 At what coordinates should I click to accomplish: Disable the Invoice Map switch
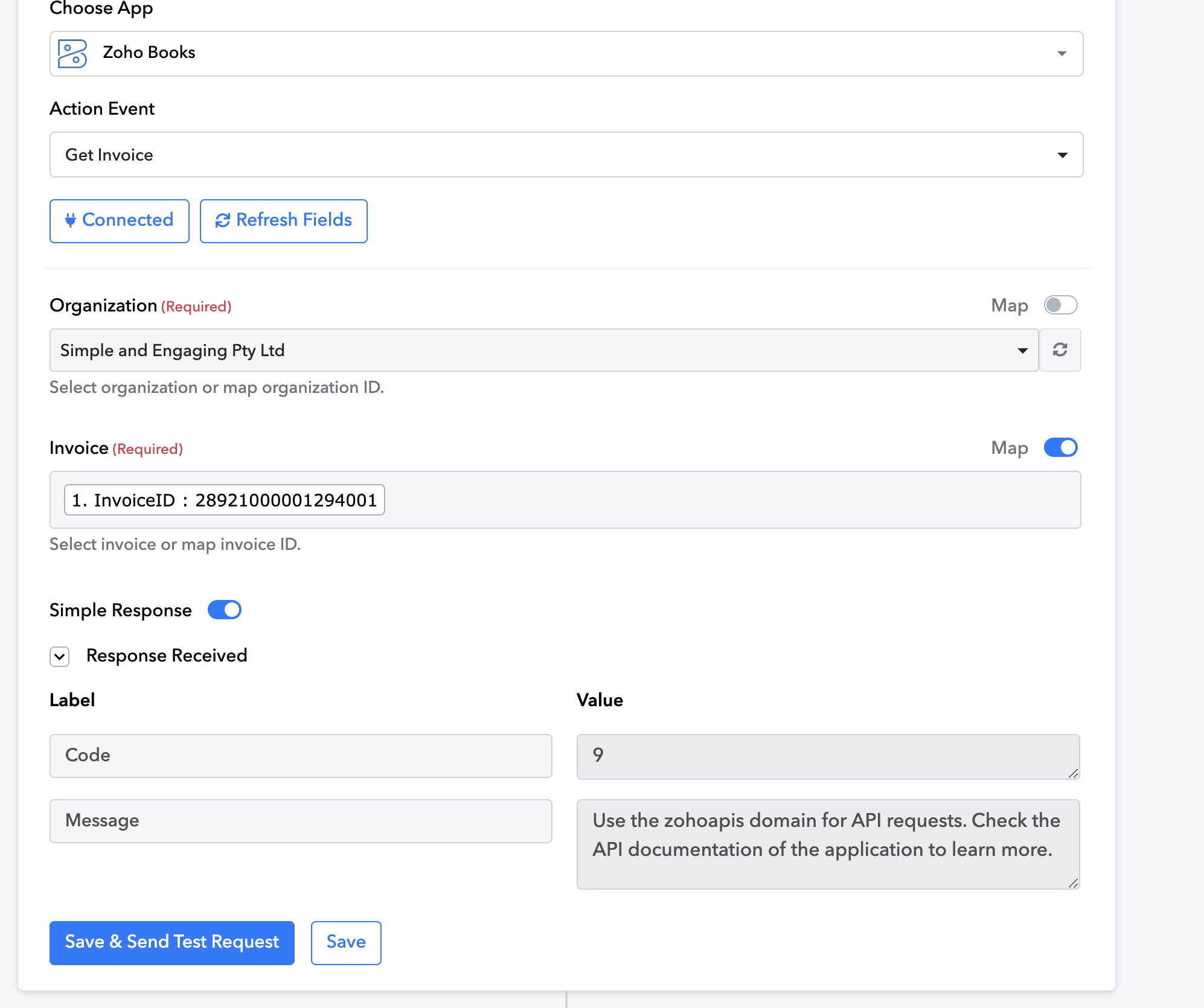[1060, 448]
